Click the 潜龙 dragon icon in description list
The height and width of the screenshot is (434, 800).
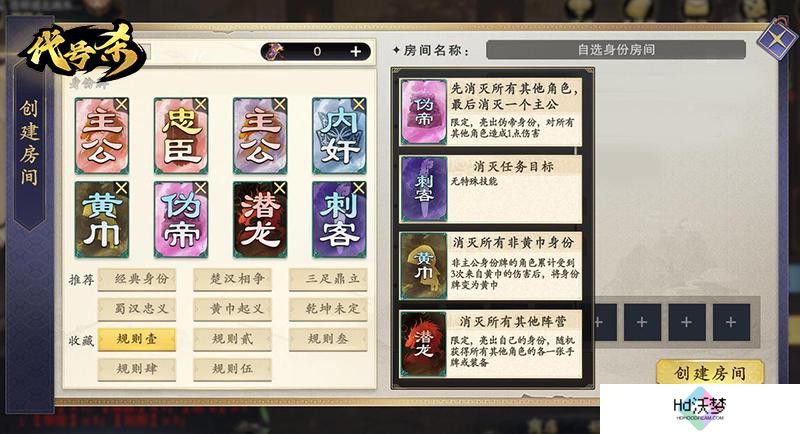pyautogui.click(x=423, y=344)
